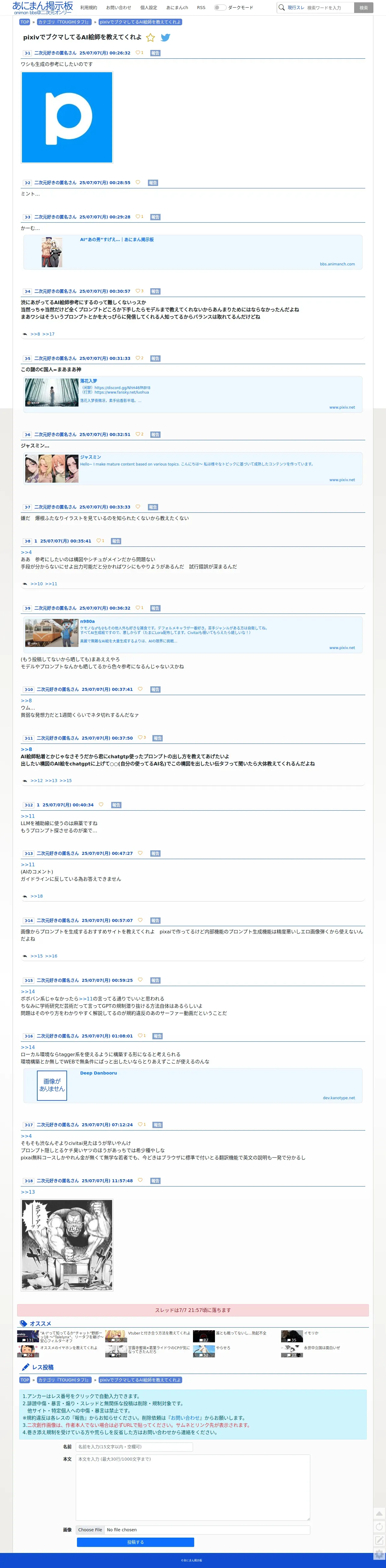
Task: Submit the post with 投稿する button
Action: pyautogui.click(x=135, y=1542)
